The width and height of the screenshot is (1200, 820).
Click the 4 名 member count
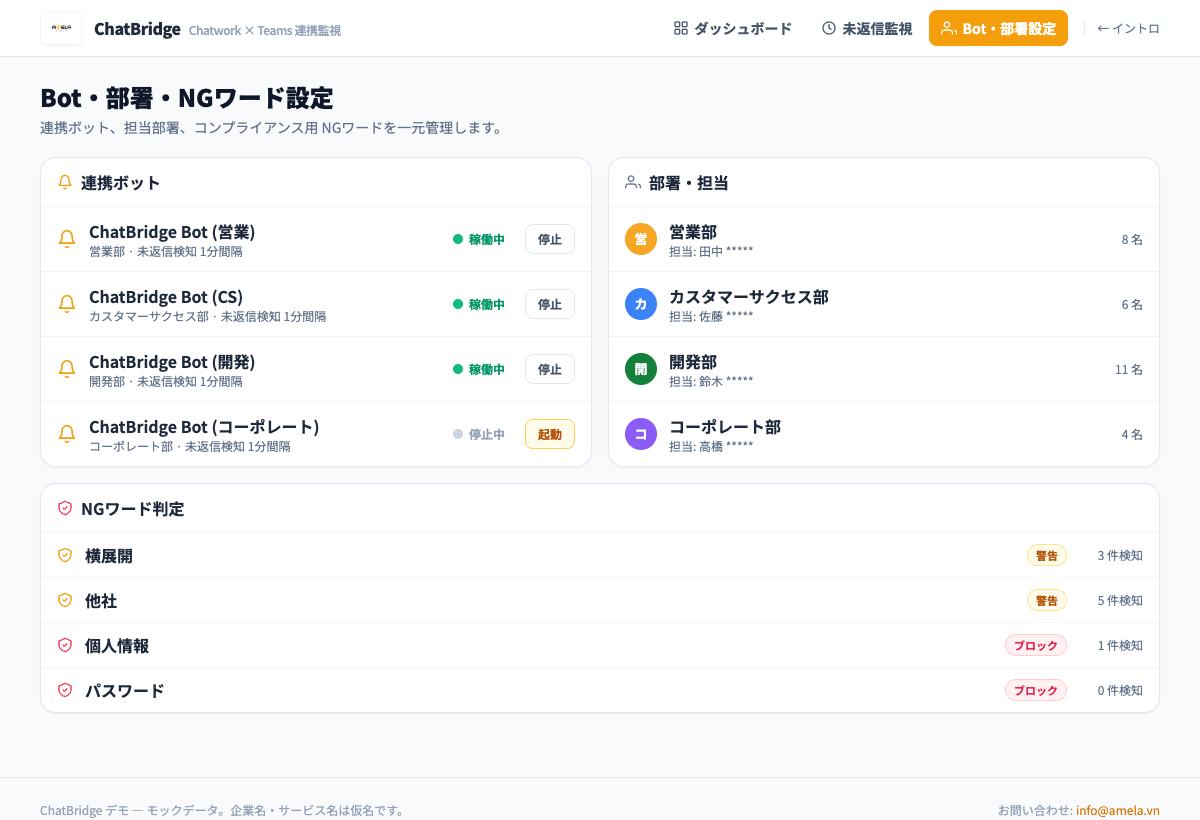point(1132,434)
